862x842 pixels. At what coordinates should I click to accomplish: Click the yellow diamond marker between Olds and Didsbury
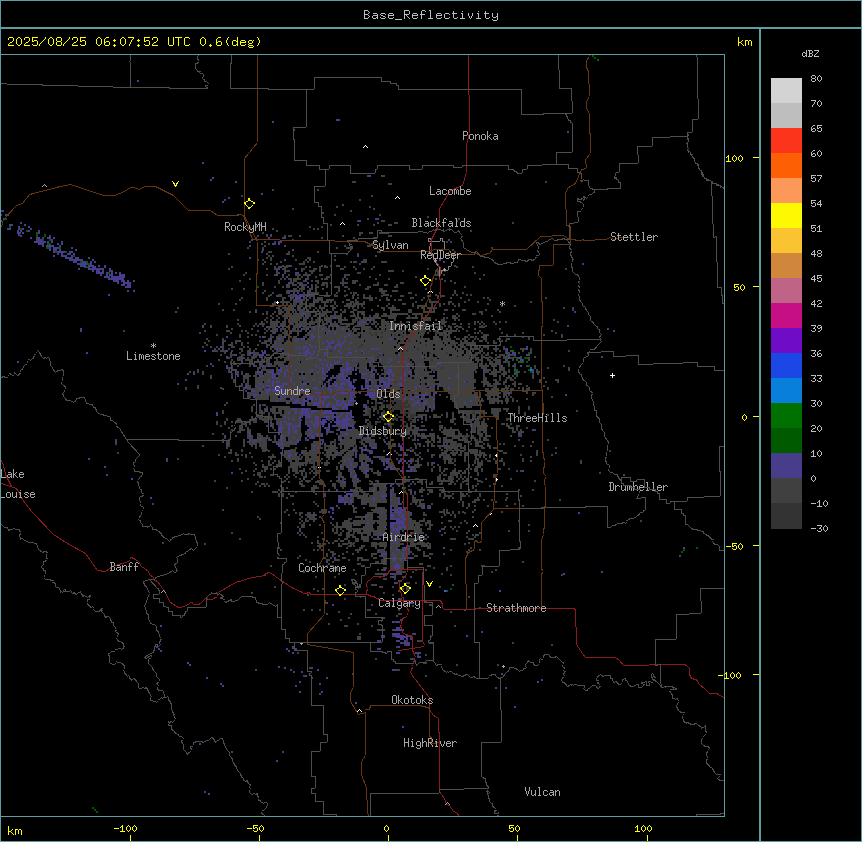(x=388, y=417)
